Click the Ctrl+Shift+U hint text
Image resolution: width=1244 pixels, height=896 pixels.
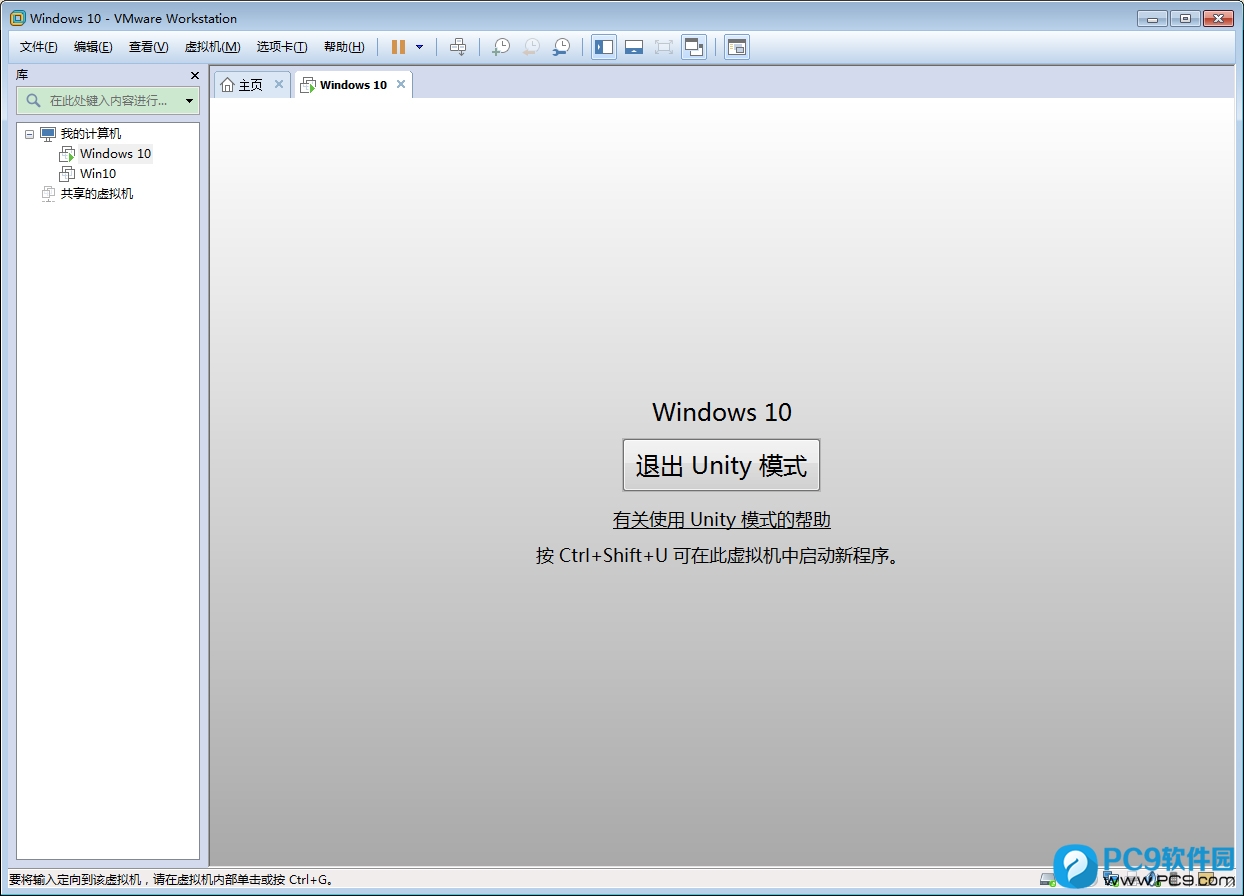click(720, 555)
